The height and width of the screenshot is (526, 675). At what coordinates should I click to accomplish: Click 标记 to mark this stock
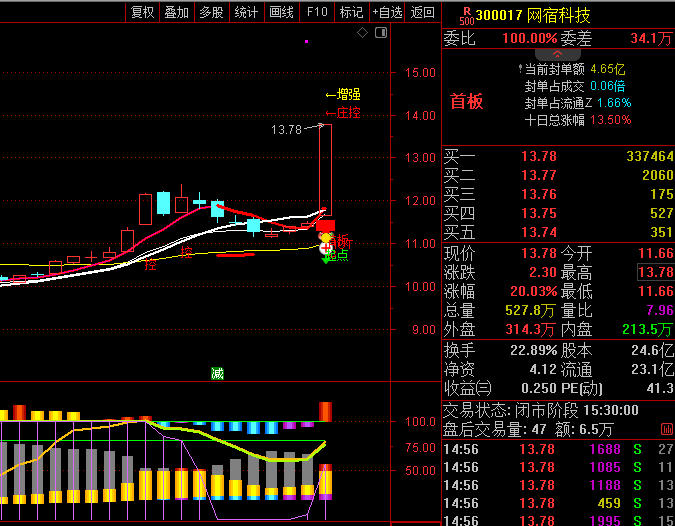(351, 12)
